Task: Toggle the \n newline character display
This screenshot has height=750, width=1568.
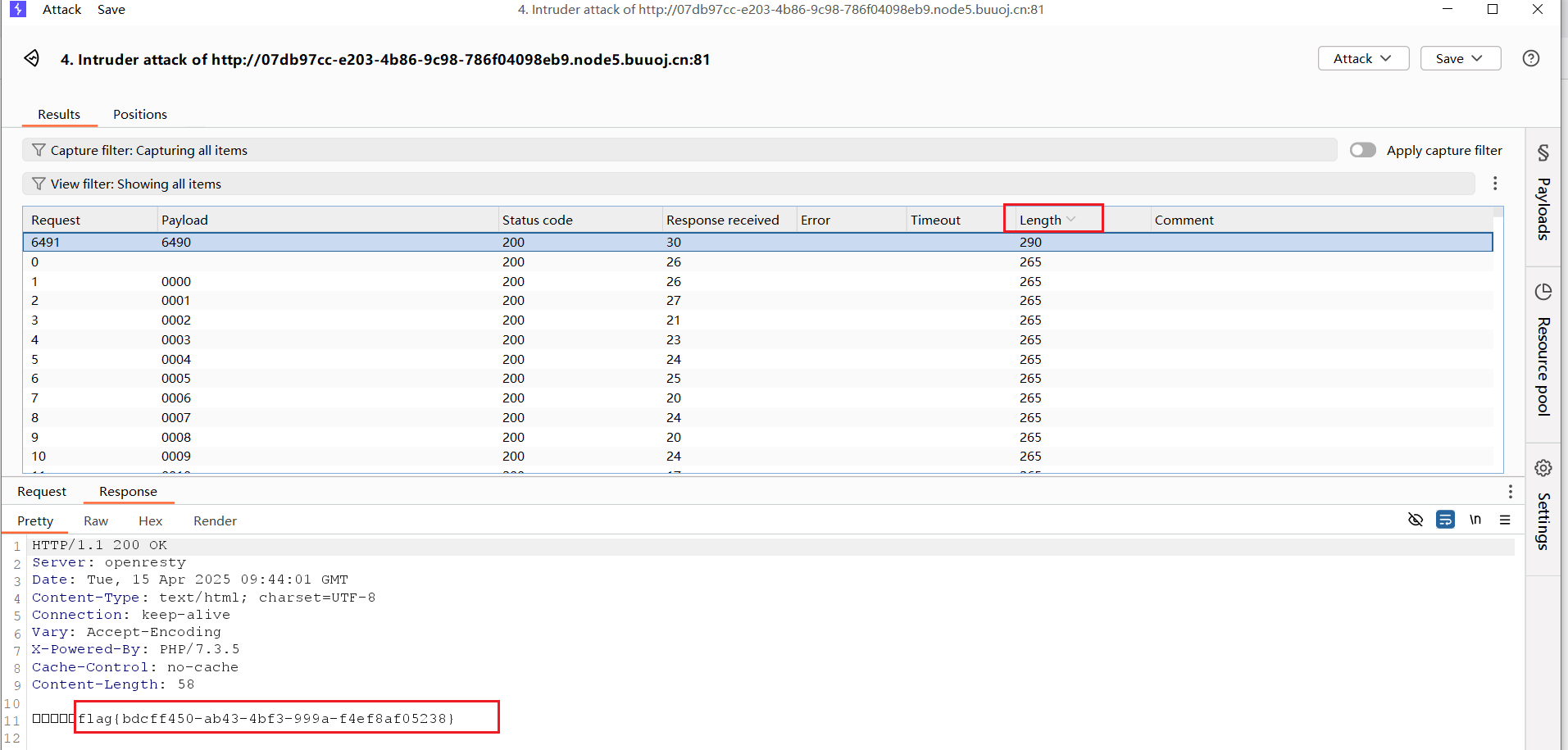Action: click(1475, 520)
